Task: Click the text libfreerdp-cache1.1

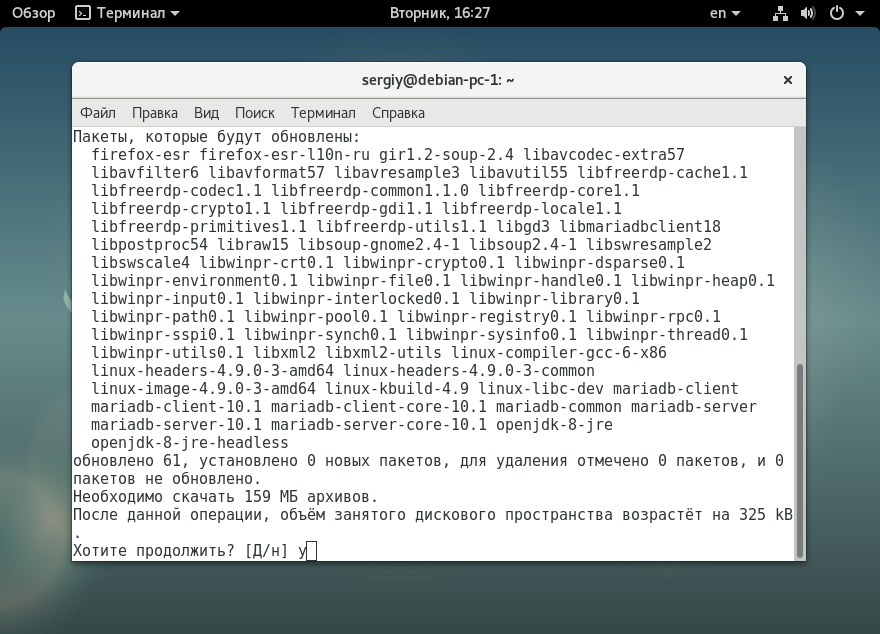Action: [662, 173]
